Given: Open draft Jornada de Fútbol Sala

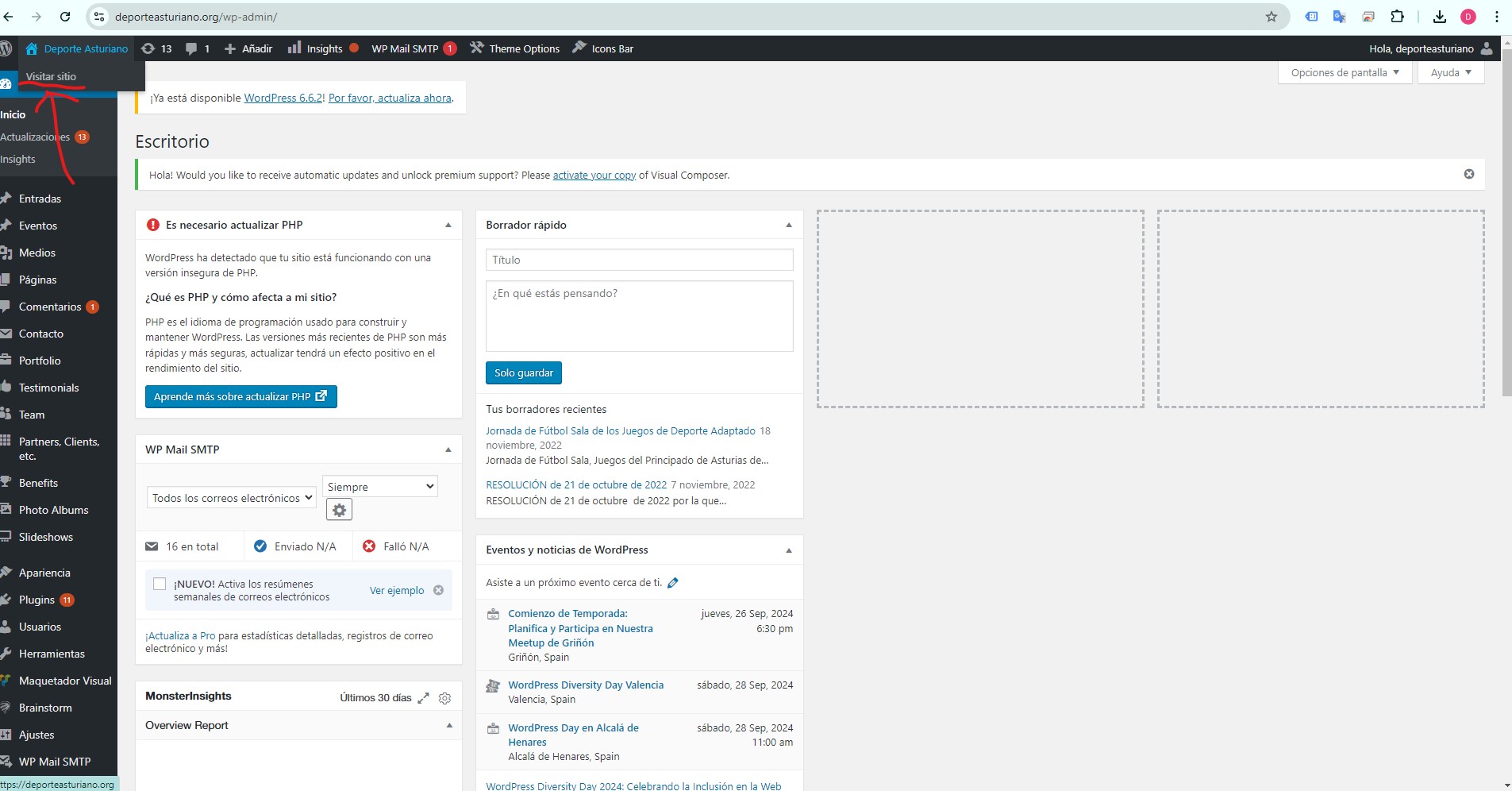Looking at the screenshot, I should coord(621,430).
